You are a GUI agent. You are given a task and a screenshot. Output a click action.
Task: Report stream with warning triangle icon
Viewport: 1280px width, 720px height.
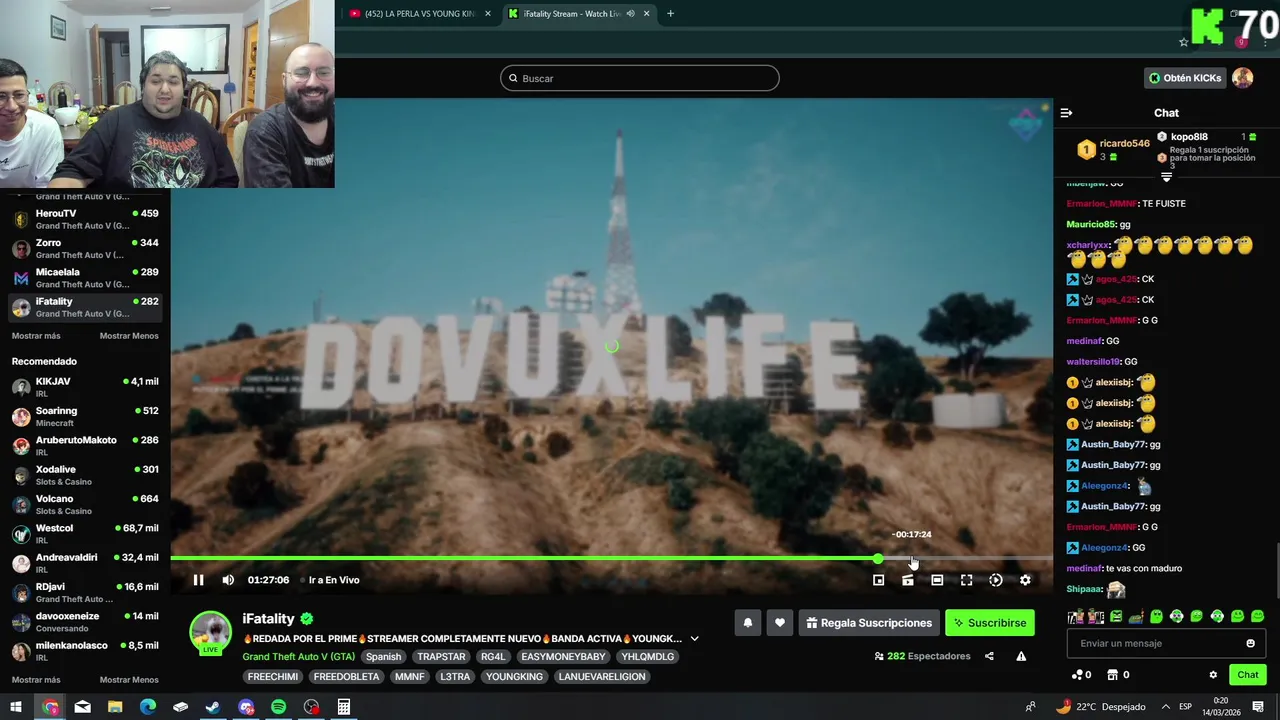1021,657
